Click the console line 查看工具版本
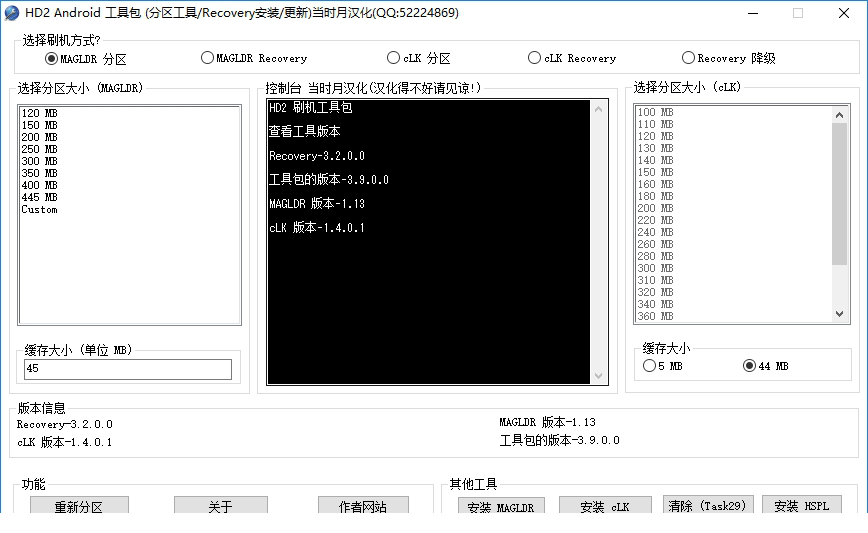 (x=304, y=132)
